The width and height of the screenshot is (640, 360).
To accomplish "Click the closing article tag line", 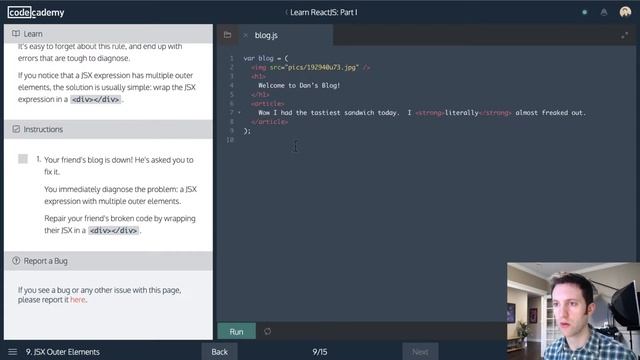I will (269, 122).
